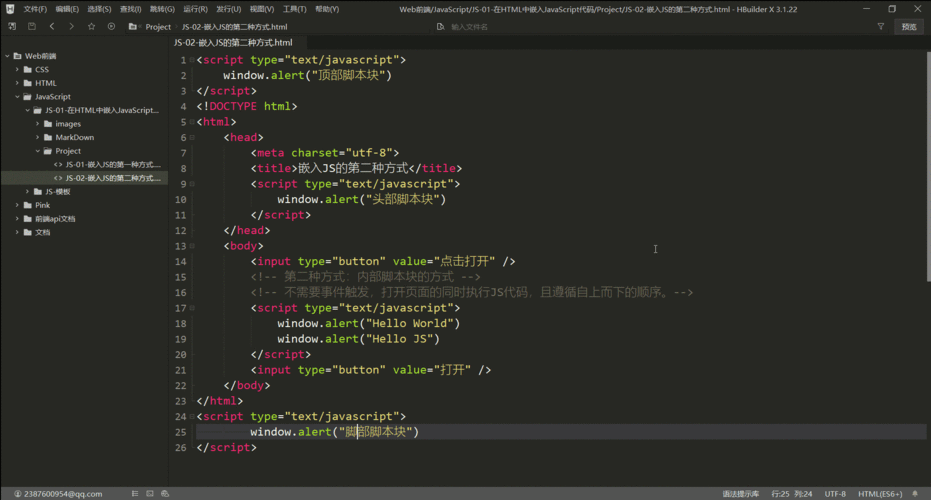Go back with the left arrow icon
Screen dimensions: 931x500
pyautogui.click(x=52, y=26)
